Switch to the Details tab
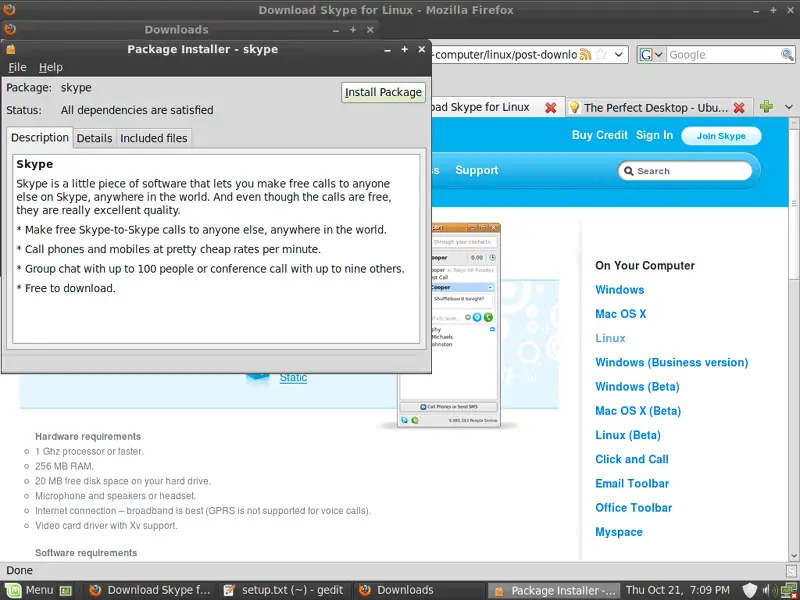800x600 pixels. pos(94,138)
